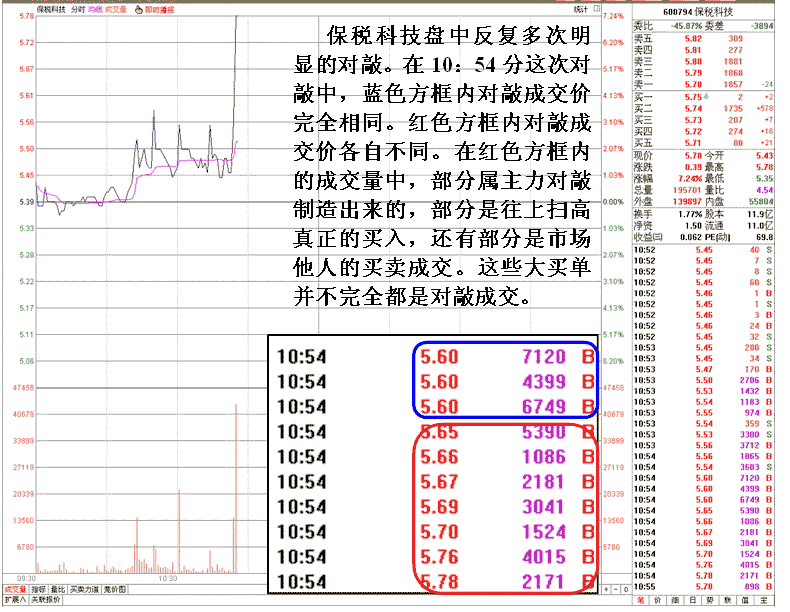Click the minus zoom button under chart

tap(616, 589)
